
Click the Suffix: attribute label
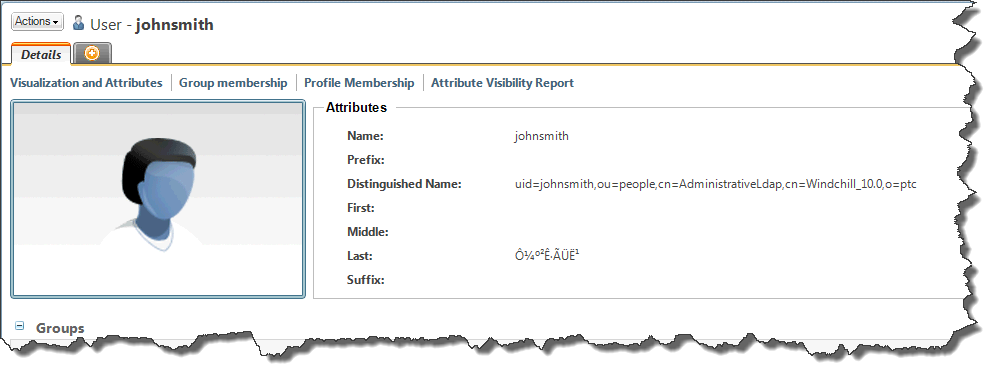point(365,280)
